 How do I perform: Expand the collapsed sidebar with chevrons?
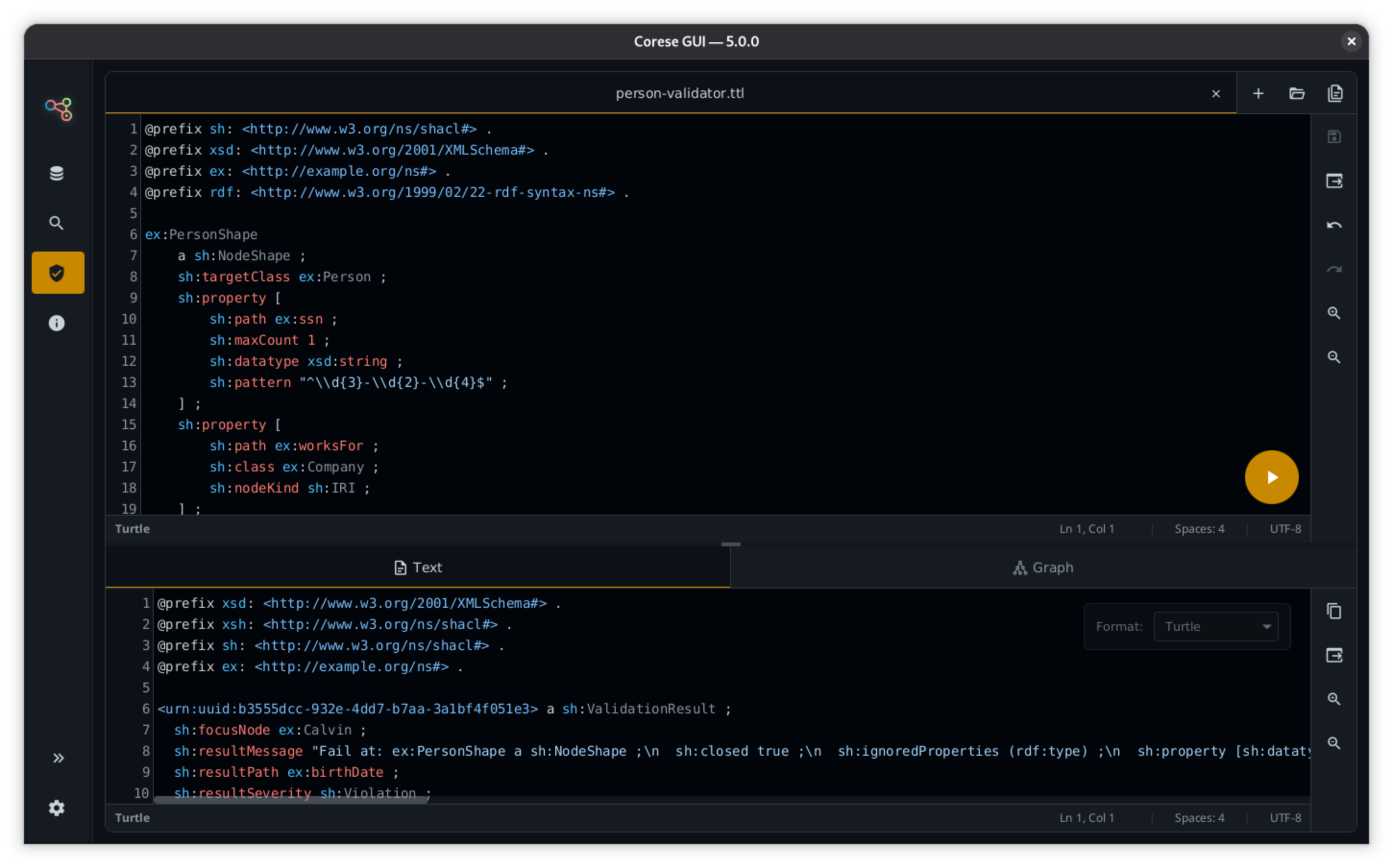point(59,758)
